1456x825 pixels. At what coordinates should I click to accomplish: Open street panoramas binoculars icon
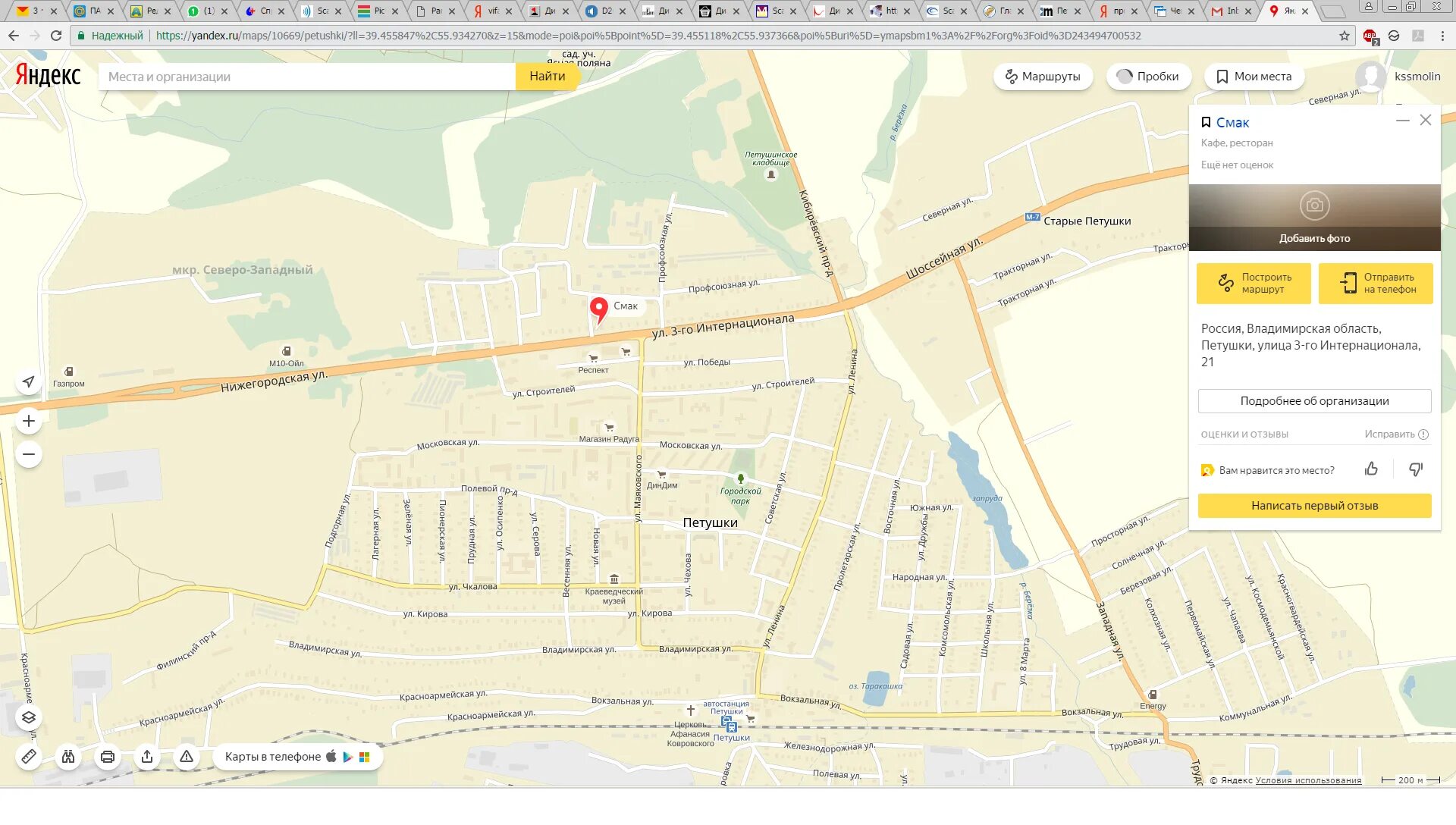point(68,756)
